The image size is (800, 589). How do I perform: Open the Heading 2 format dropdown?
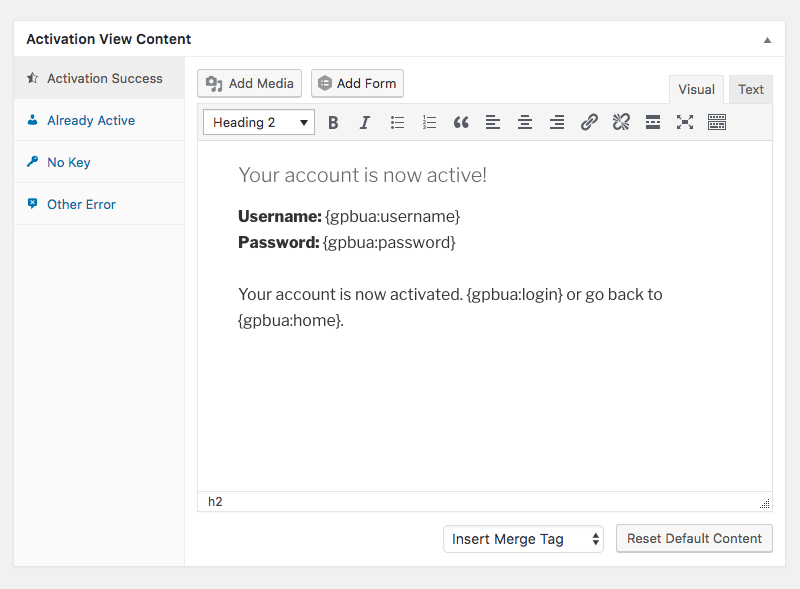[259, 122]
